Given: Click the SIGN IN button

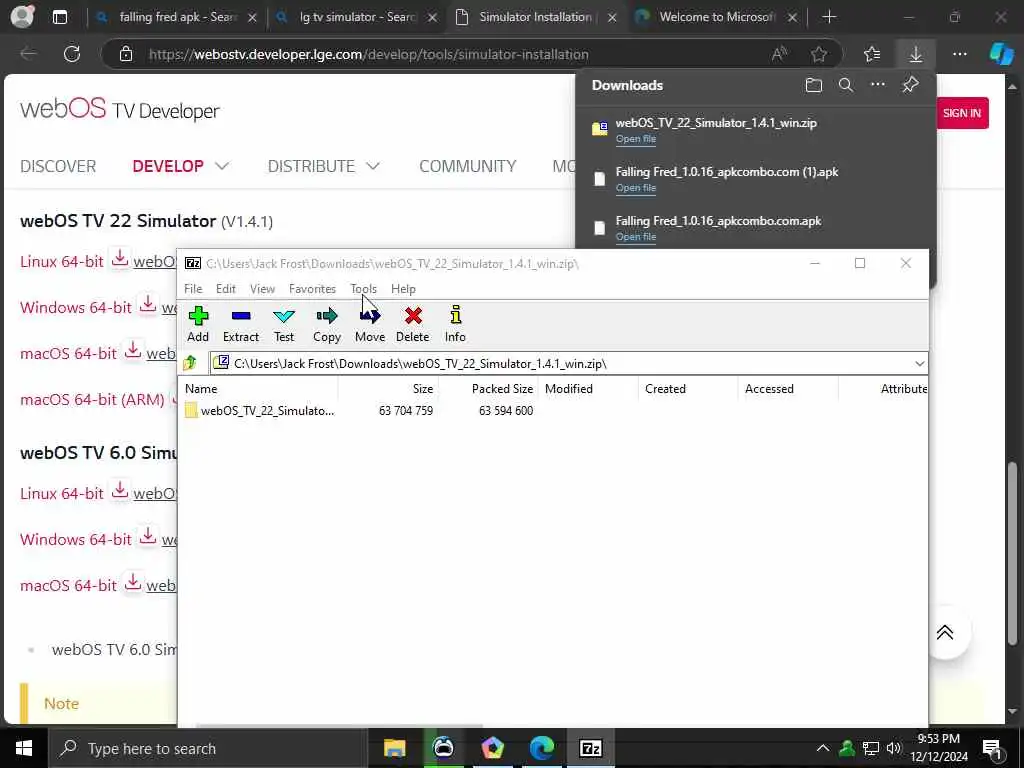Looking at the screenshot, I should (x=962, y=113).
